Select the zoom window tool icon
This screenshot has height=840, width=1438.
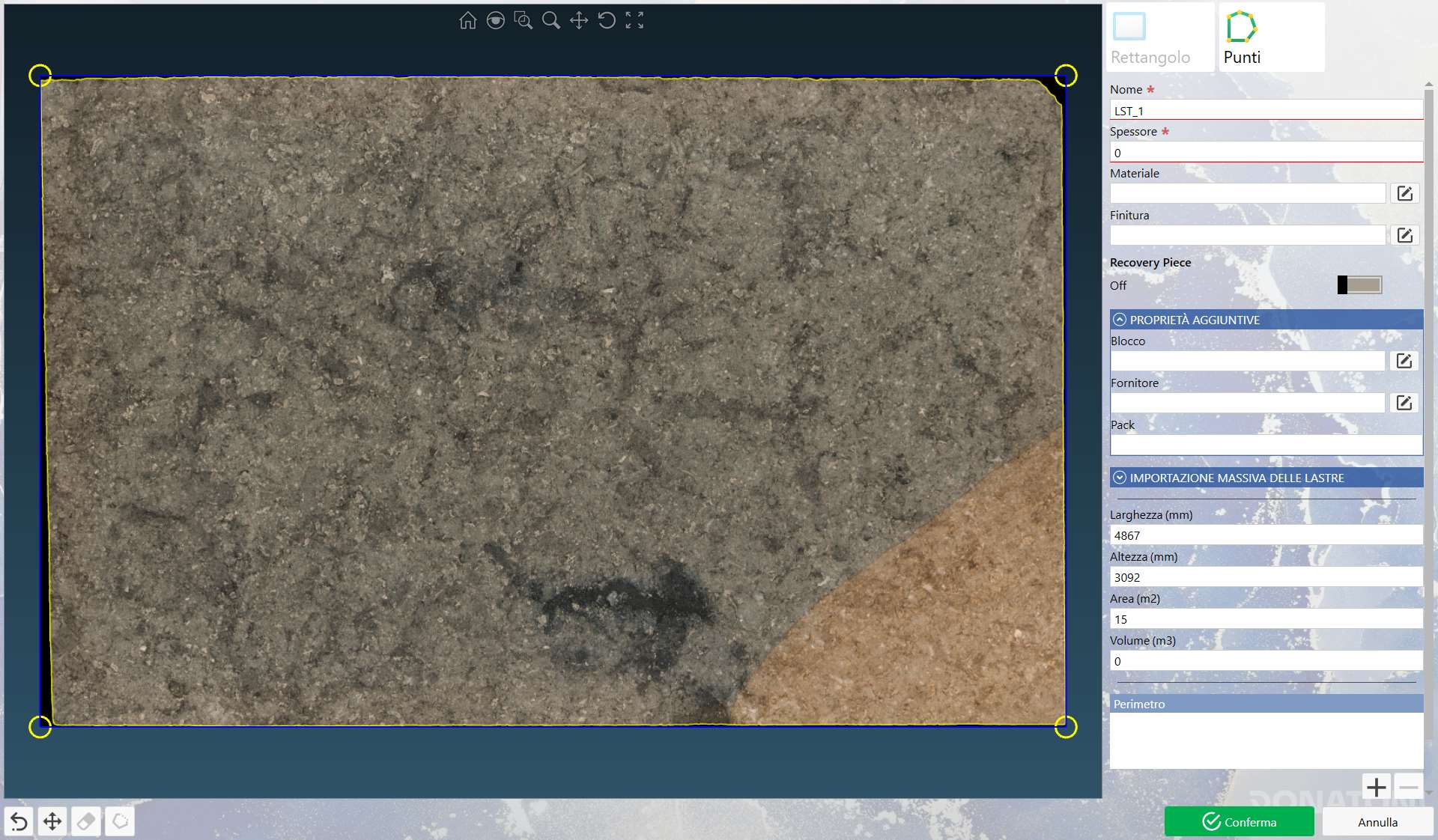(523, 20)
